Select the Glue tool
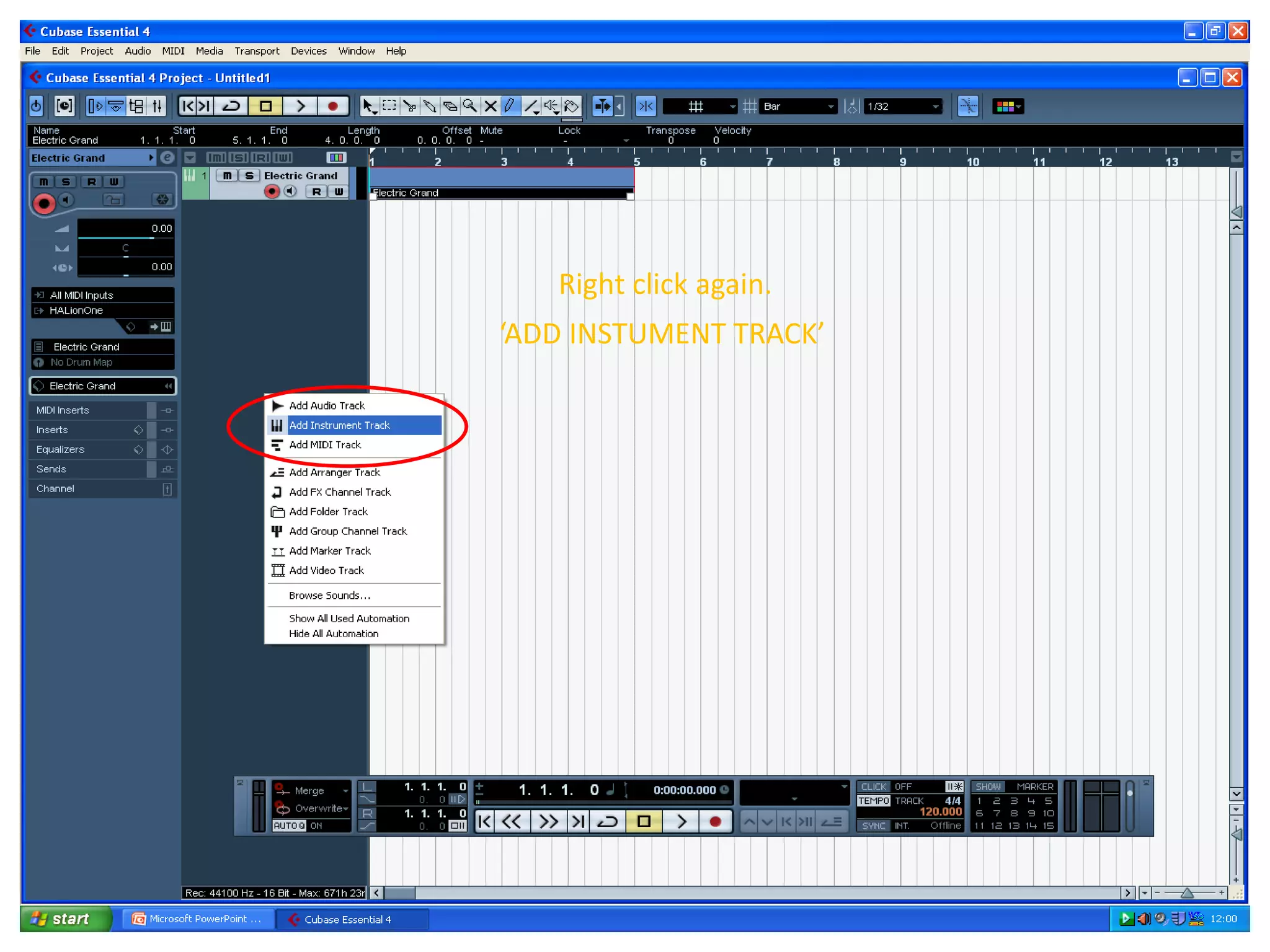Screen dimensions: 1270x952 click(x=430, y=107)
